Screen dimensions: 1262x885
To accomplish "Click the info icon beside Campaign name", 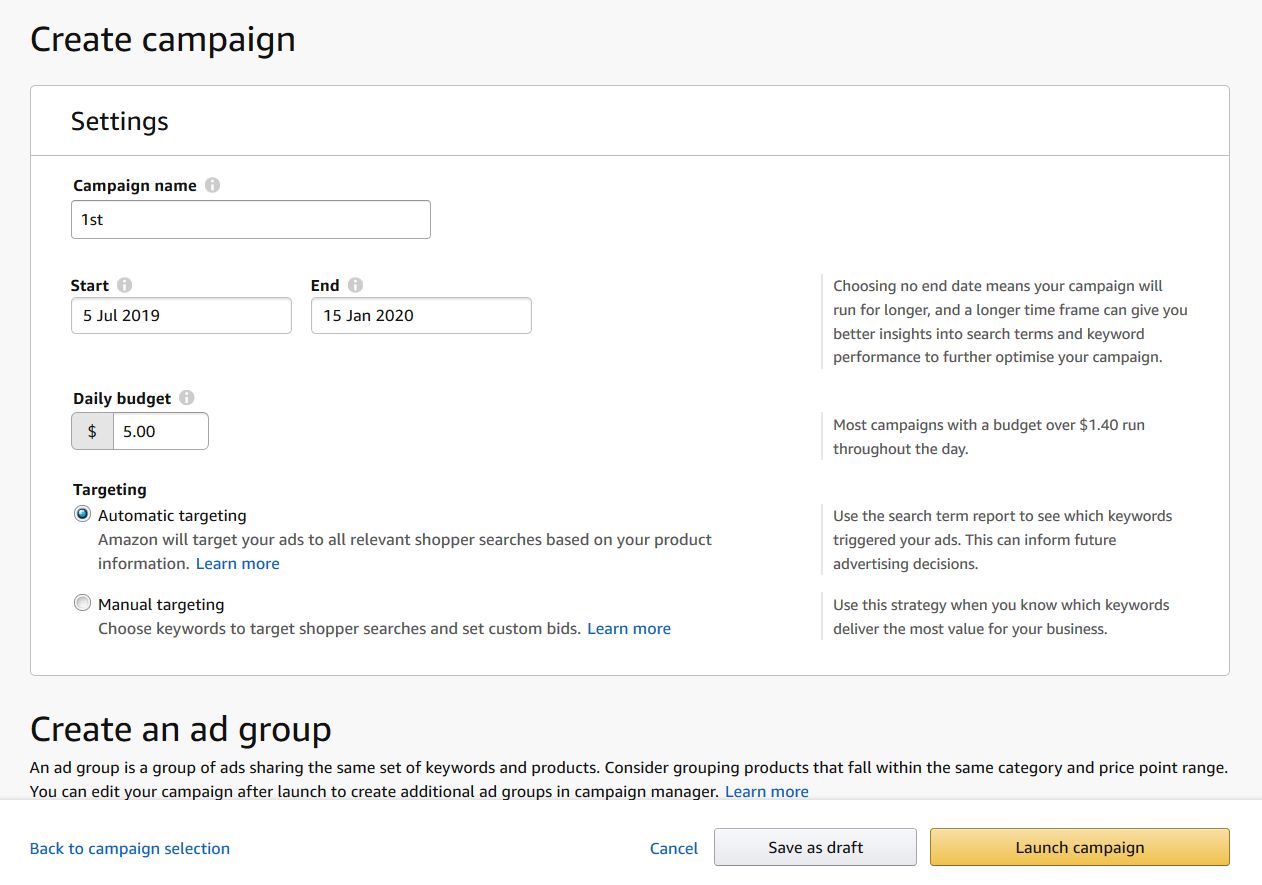I will pos(212,185).
